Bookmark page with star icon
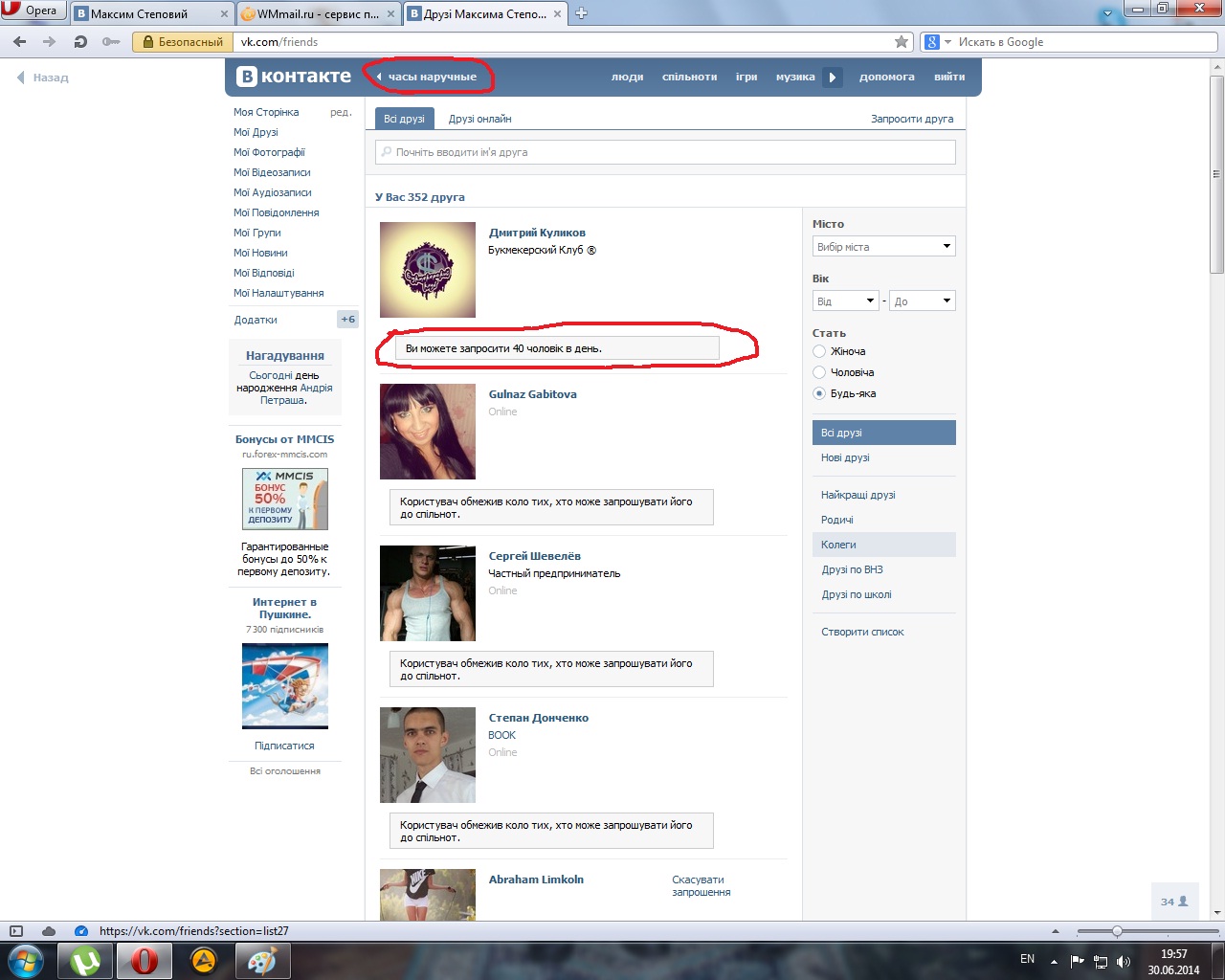Screen dimensions: 1225x980 click(902, 42)
